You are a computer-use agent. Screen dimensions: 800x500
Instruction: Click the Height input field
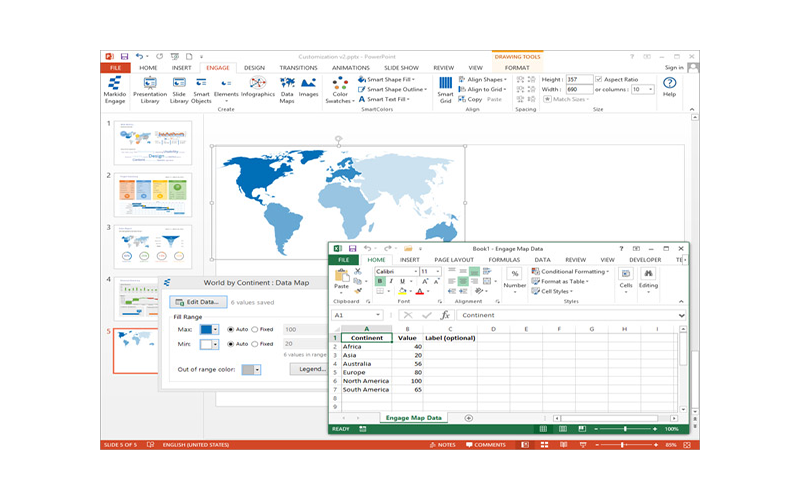(579, 80)
